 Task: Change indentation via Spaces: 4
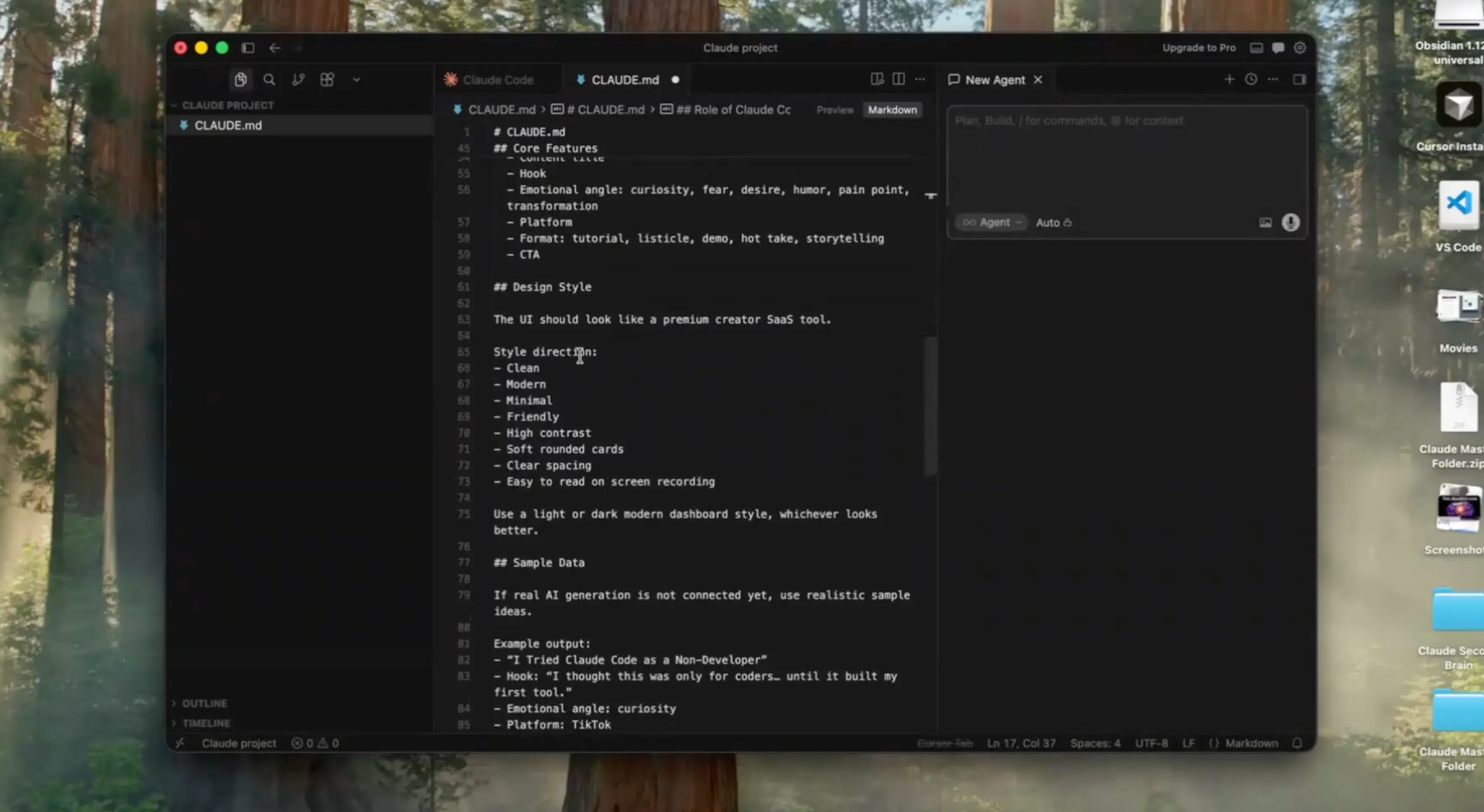[1095, 743]
